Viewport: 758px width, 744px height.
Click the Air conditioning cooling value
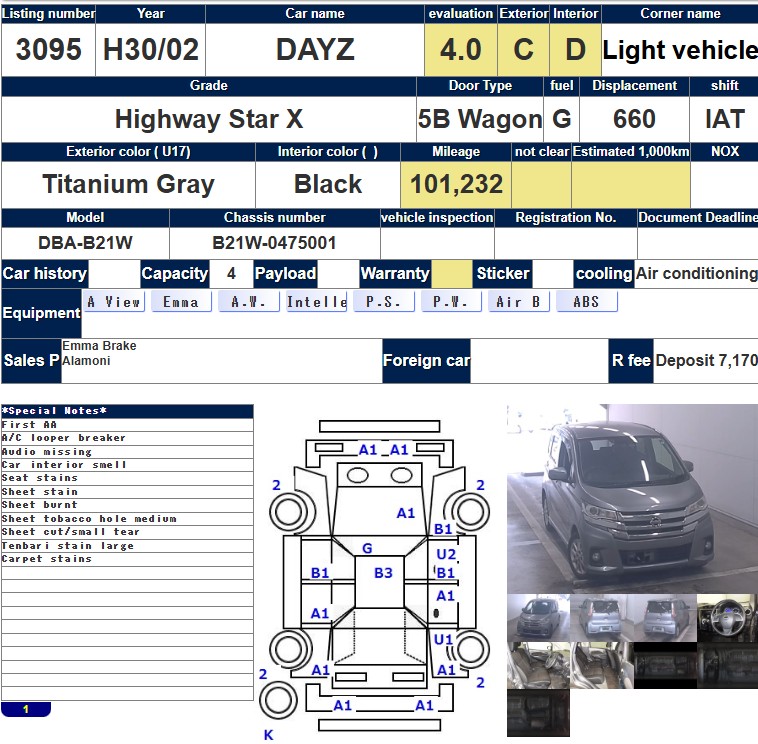(x=696, y=274)
